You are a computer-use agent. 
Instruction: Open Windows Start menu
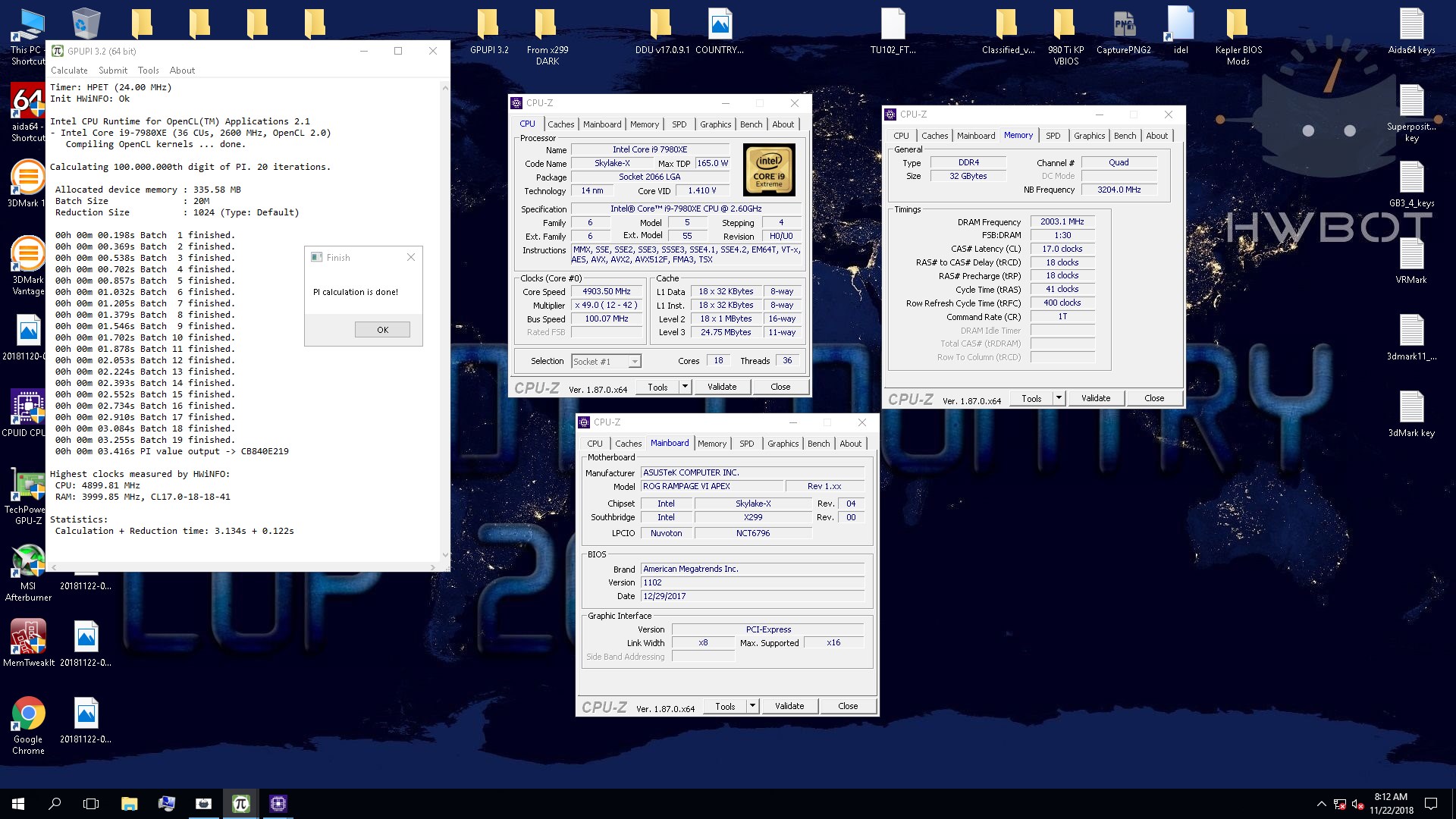(x=18, y=804)
